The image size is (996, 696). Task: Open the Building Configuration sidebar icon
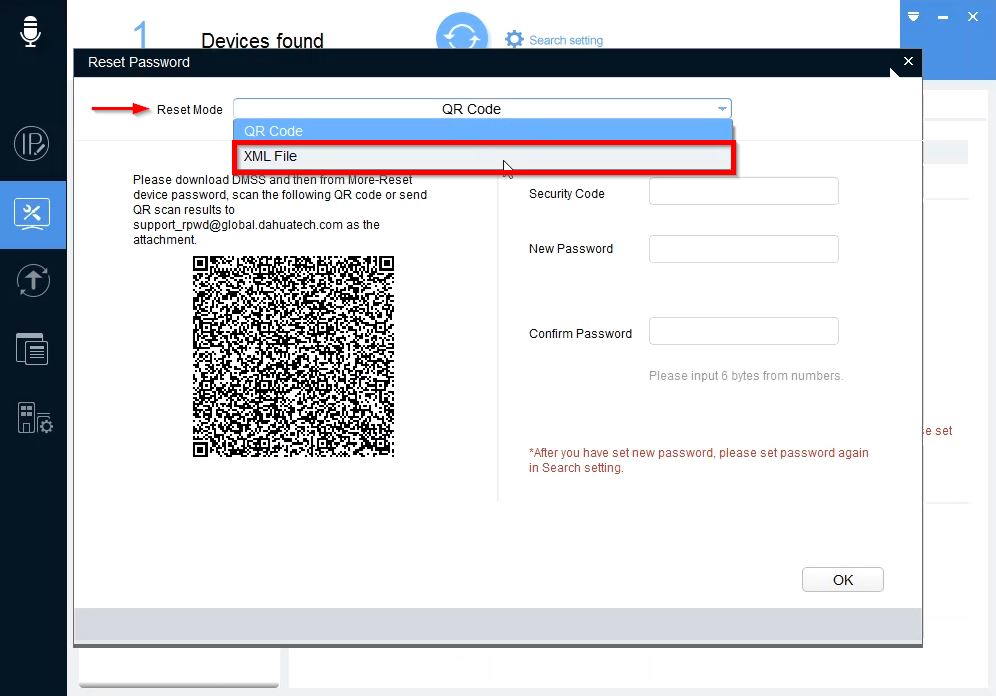click(x=34, y=418)
